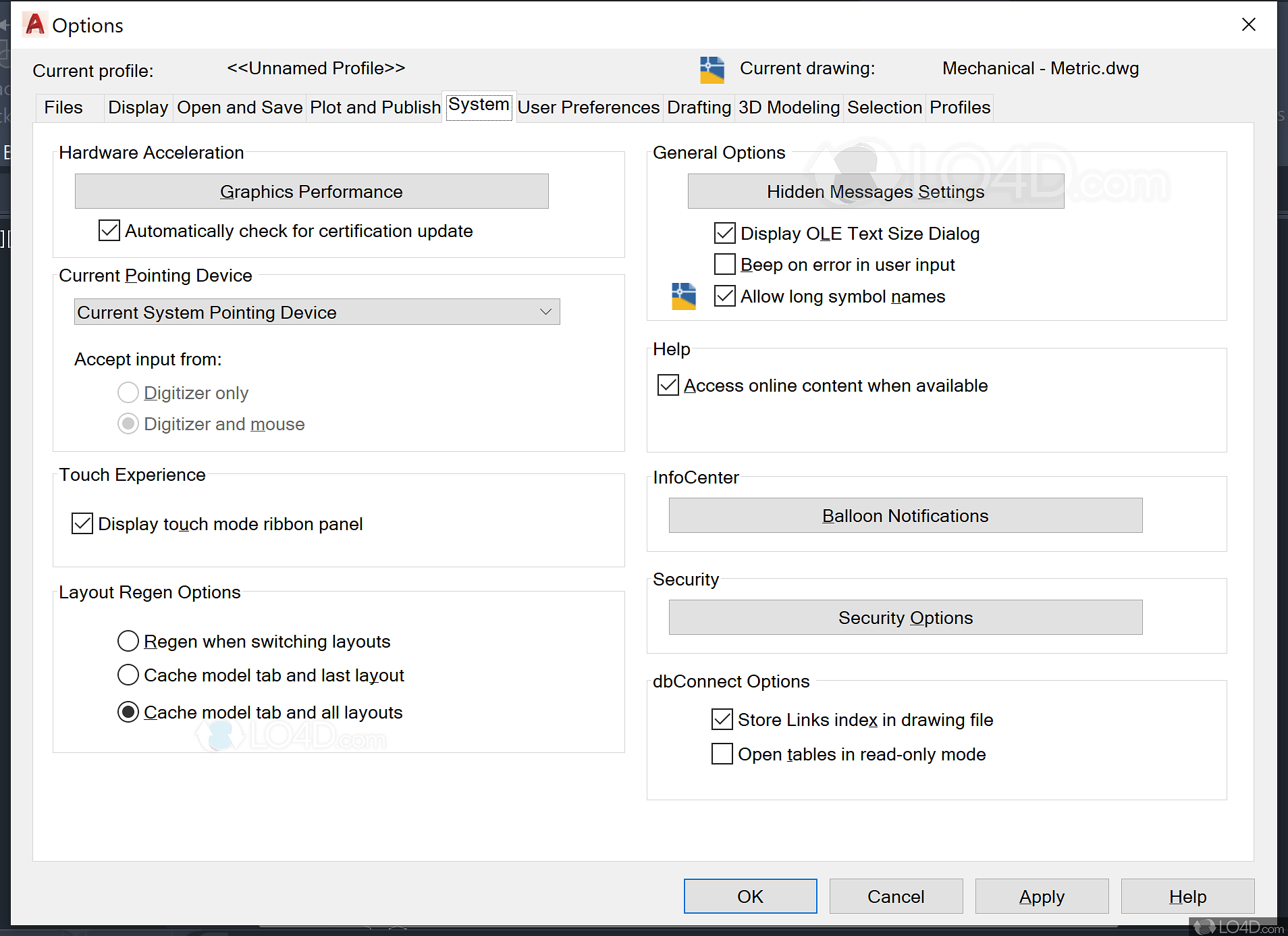The height and width of the screenshot is (936, 1288).
Task: Close the Options dialog with the X
Action: pyautogui.click(x=1248, y=25)
